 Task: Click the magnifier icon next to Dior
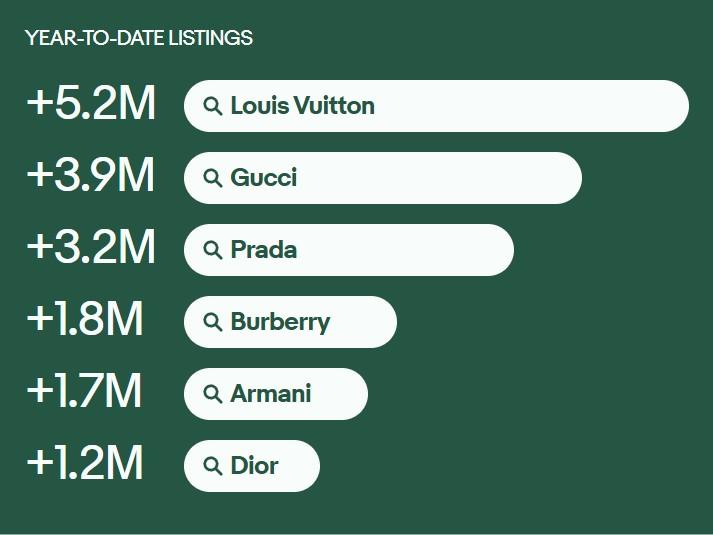click(212, 466)
